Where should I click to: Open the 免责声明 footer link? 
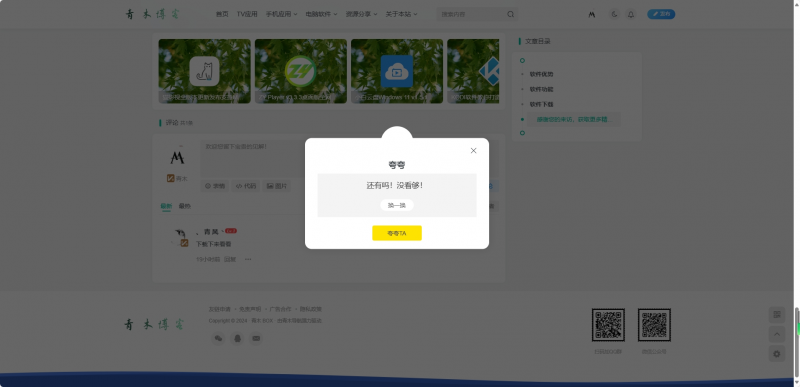250,309
